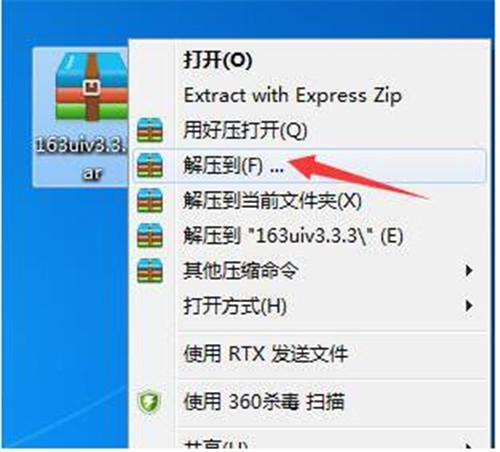Click the archive icon beside 解压到(F)

click(150, 165)
